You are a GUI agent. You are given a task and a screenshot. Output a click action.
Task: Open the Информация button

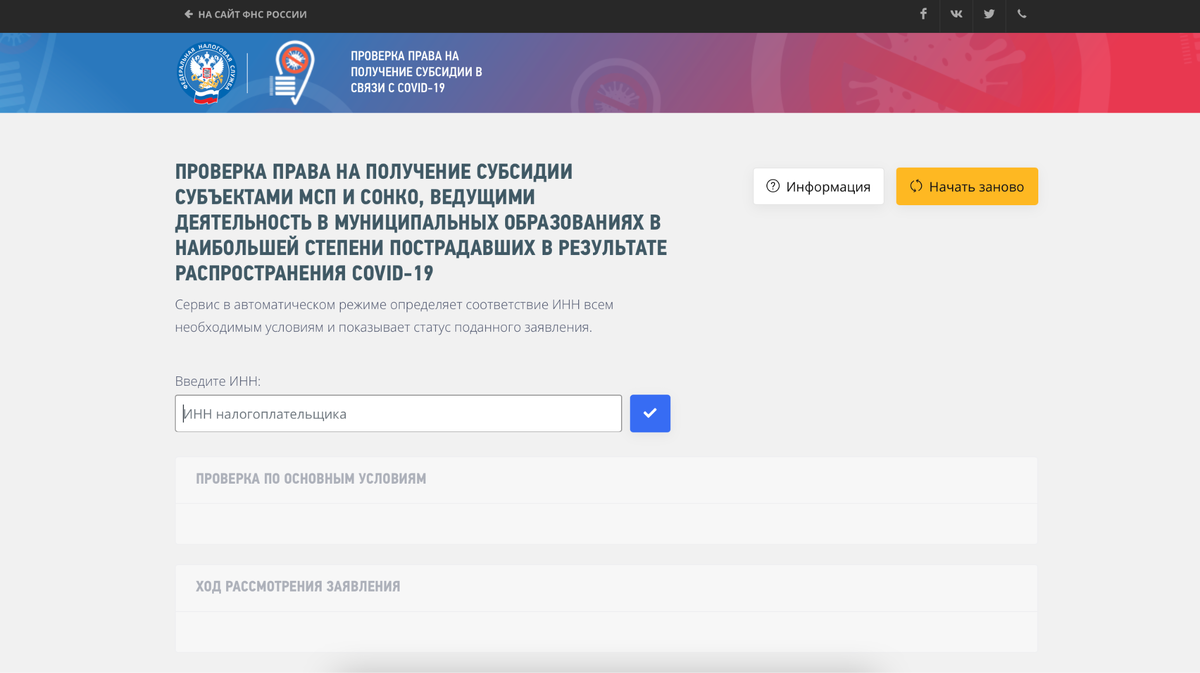(819, 186)
